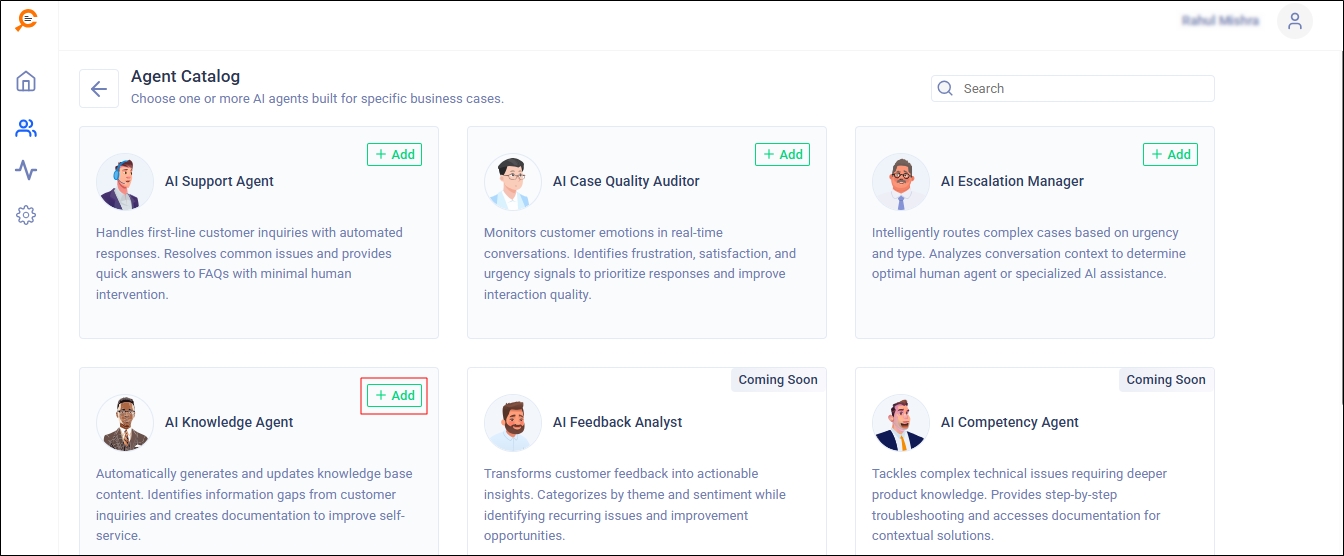Click AI Feedback Analyst avatar
Screen dimensions: 1344x556
[x=513, y=423]
